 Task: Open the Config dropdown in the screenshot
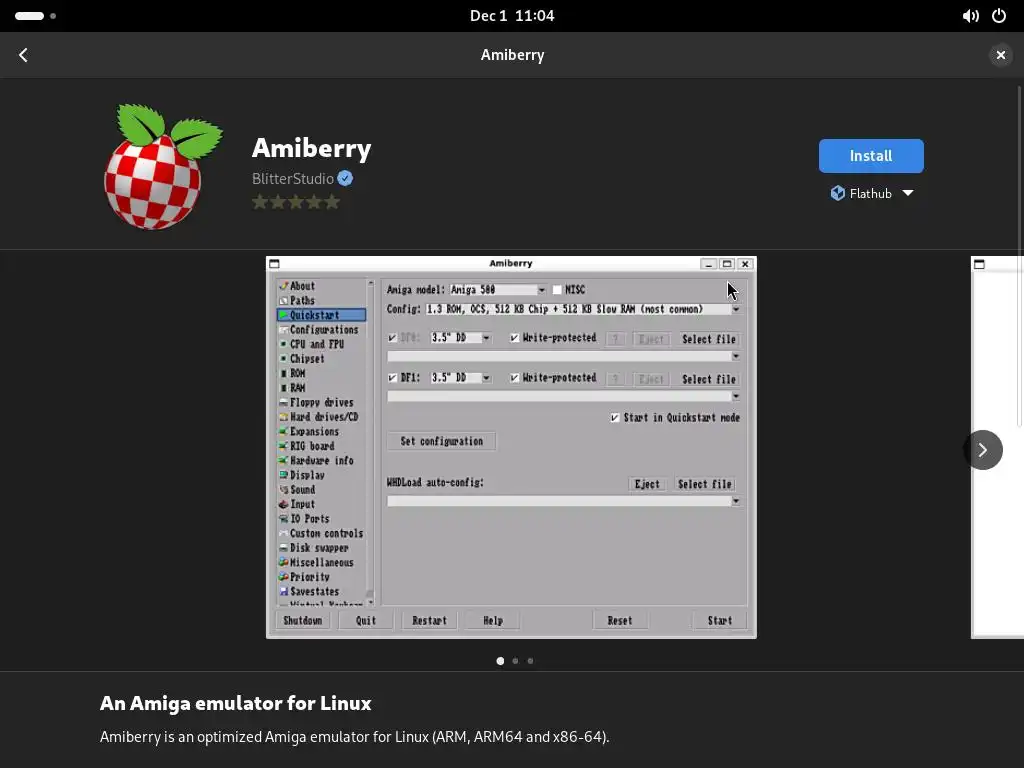pyautogui.click(x=583, y=309)
